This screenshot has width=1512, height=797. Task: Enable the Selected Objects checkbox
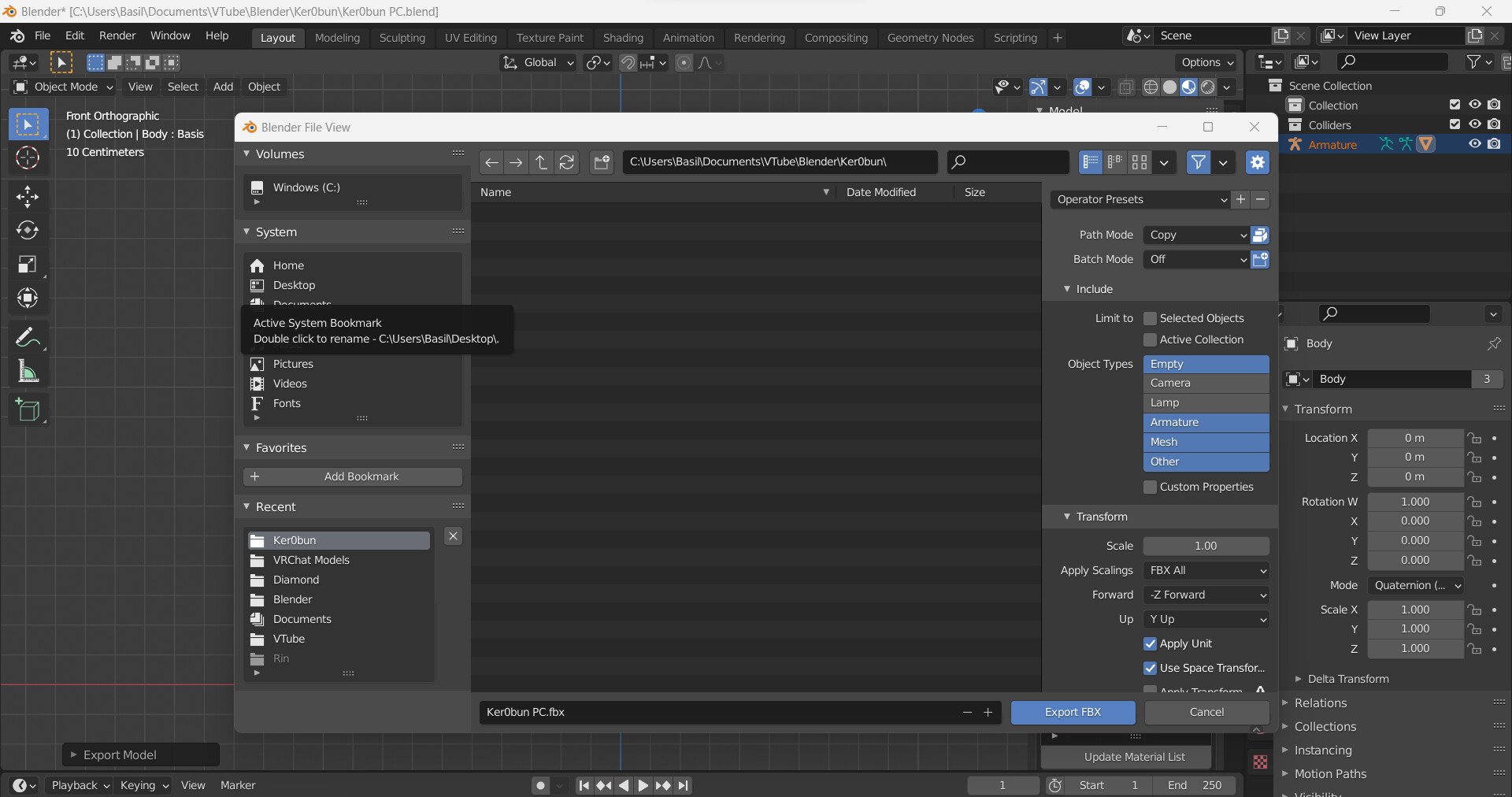[x=1150, y=318]
